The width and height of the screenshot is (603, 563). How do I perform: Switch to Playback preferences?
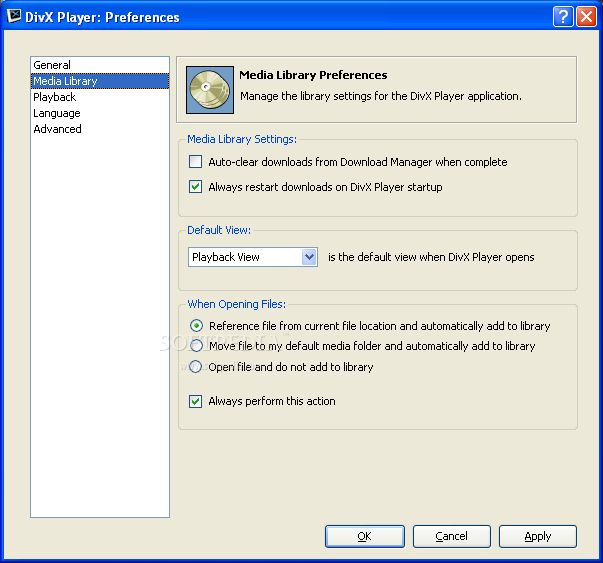point(100,97)
